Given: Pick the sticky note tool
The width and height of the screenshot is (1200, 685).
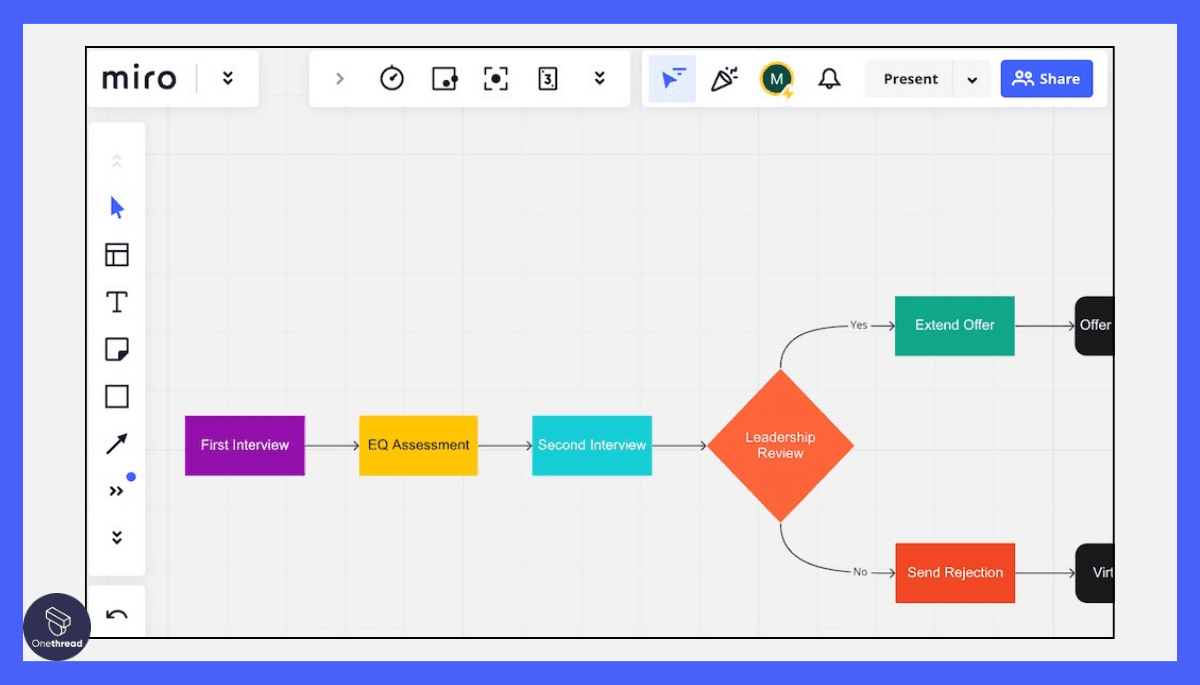Looking at the screenshot, I should (117, 348).
